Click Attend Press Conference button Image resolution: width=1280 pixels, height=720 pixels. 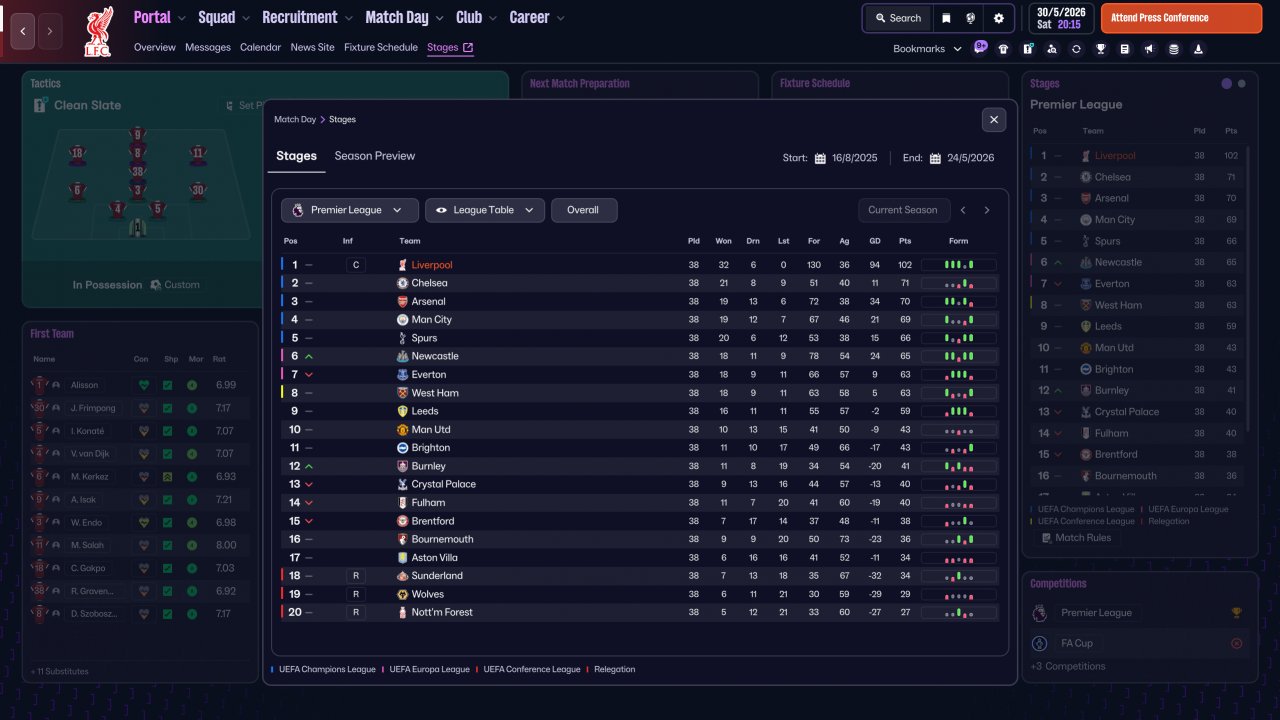pyautogui.click(x=1181, y=18)
